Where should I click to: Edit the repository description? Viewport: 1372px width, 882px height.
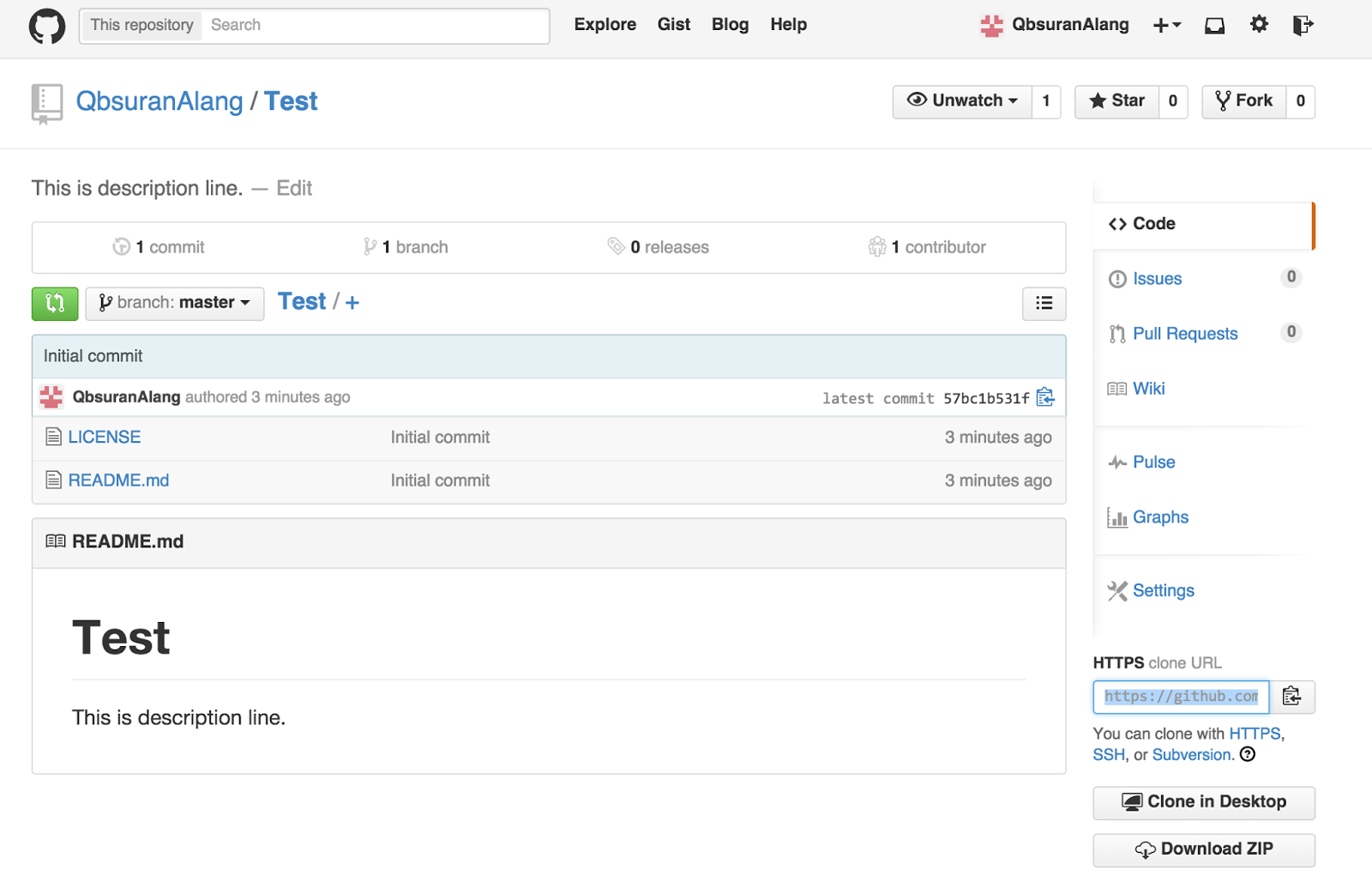coord(294,189)
